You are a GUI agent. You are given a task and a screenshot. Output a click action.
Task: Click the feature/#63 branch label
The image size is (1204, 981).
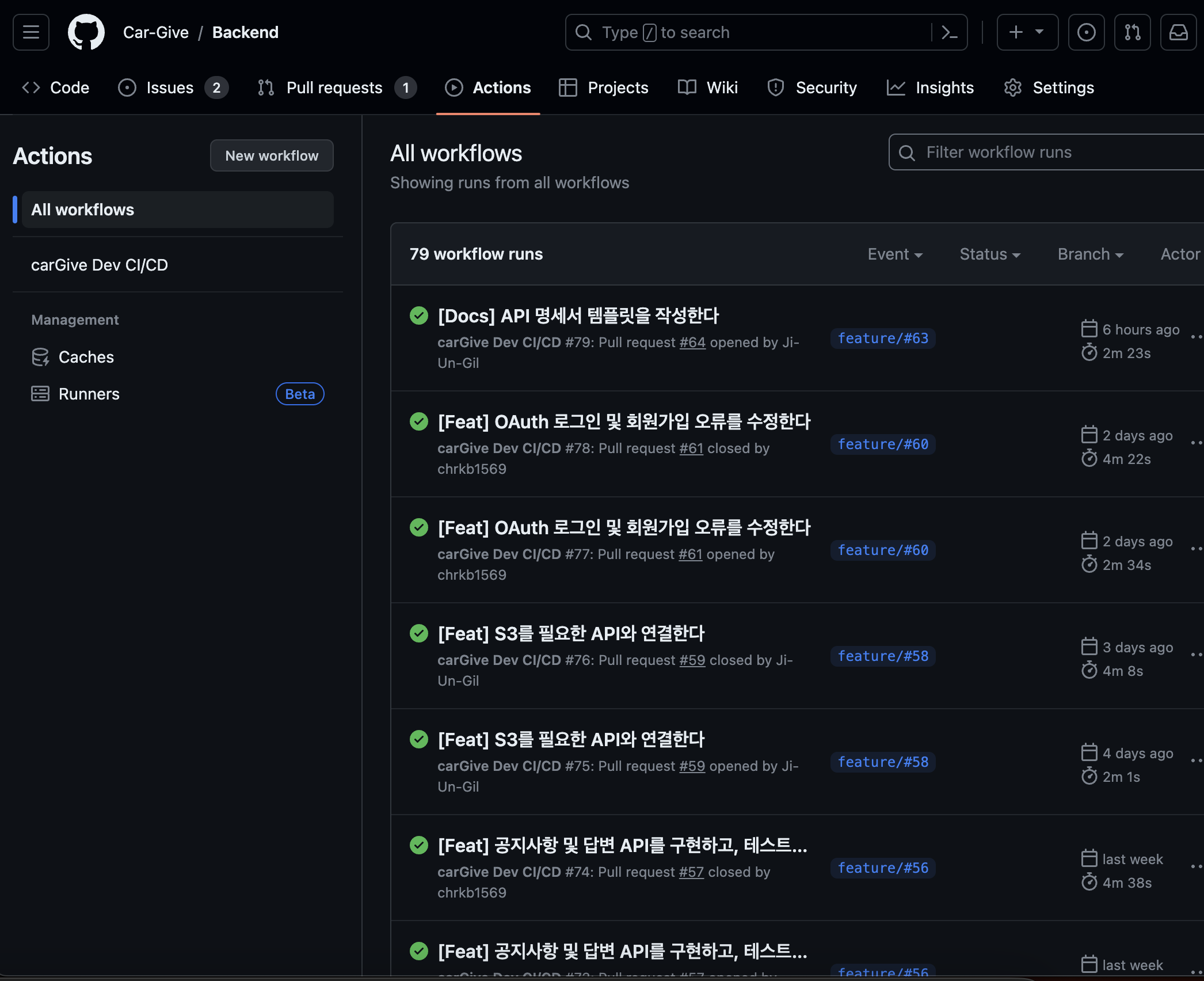[883, 338]
